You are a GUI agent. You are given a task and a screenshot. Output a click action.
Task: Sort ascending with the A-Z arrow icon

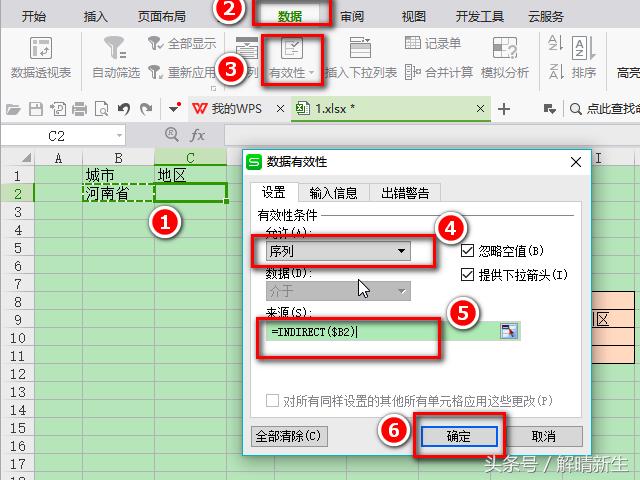(x=556, y=43)
